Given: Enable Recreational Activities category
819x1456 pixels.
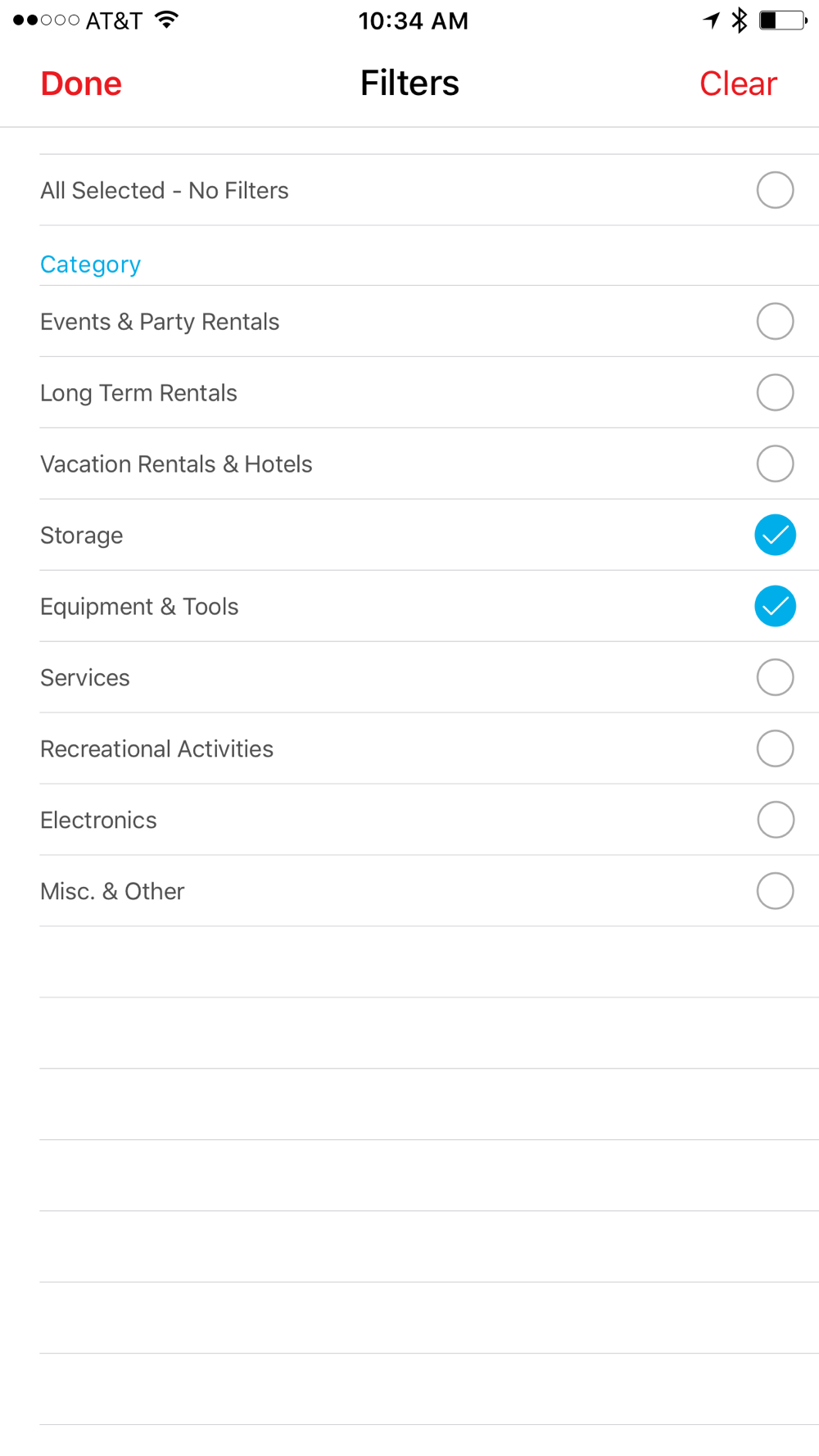Looking at the screenshot, I should click(775, 748).
